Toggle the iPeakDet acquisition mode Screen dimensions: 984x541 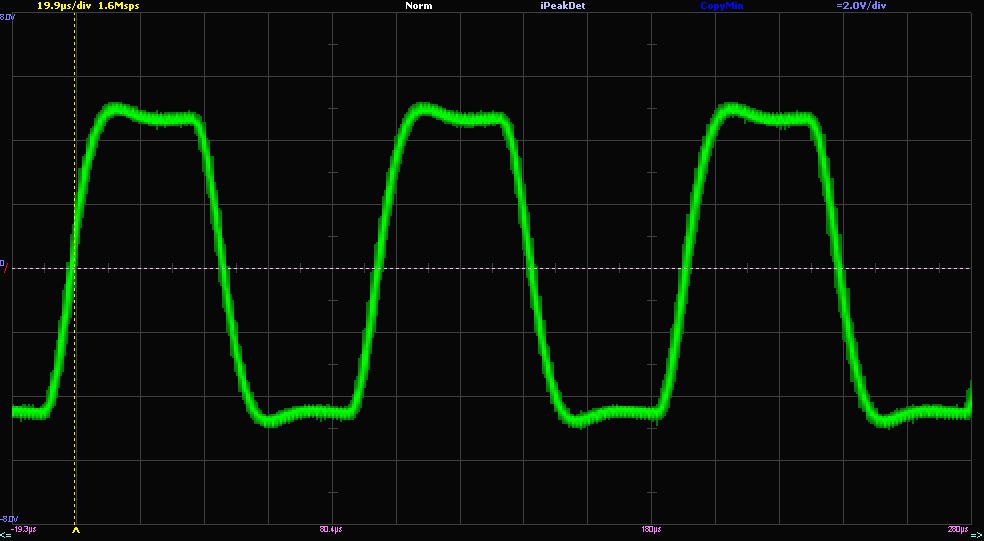pyautogui.click(x=562, y=6)
